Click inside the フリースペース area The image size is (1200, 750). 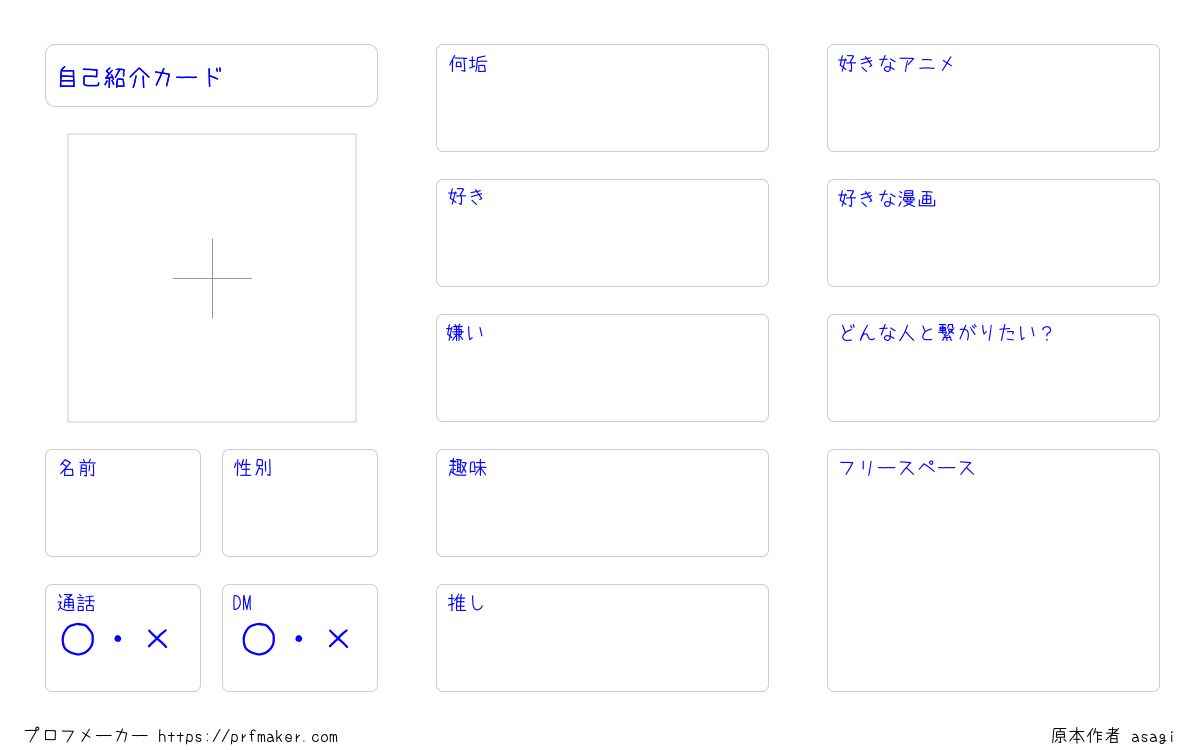pyautogui.click(x=993, y=570)
